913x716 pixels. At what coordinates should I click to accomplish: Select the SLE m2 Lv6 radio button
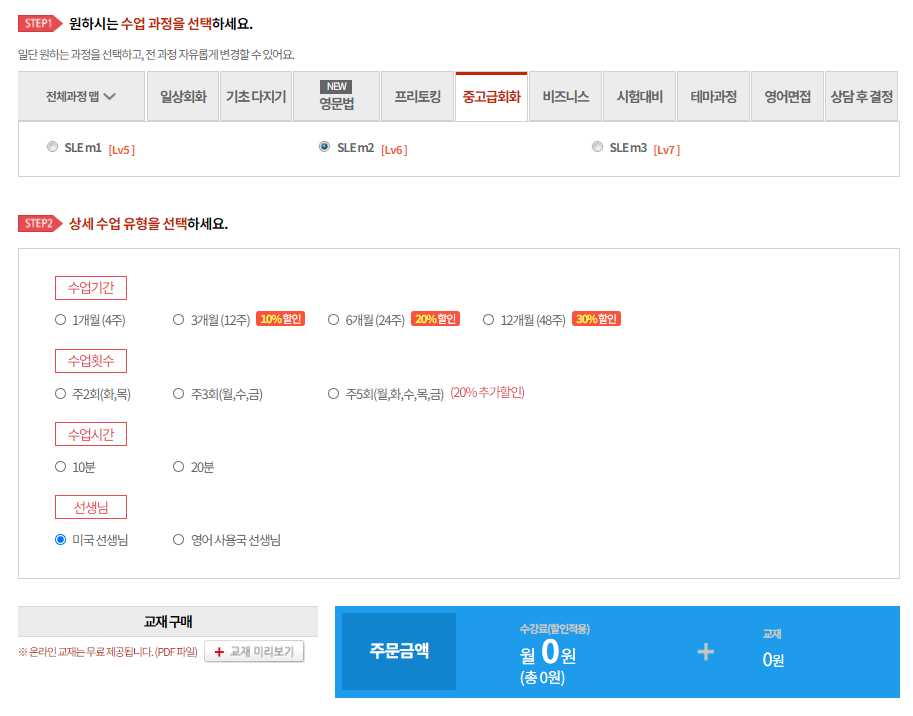pyautogui.click(x=324, y=147)
